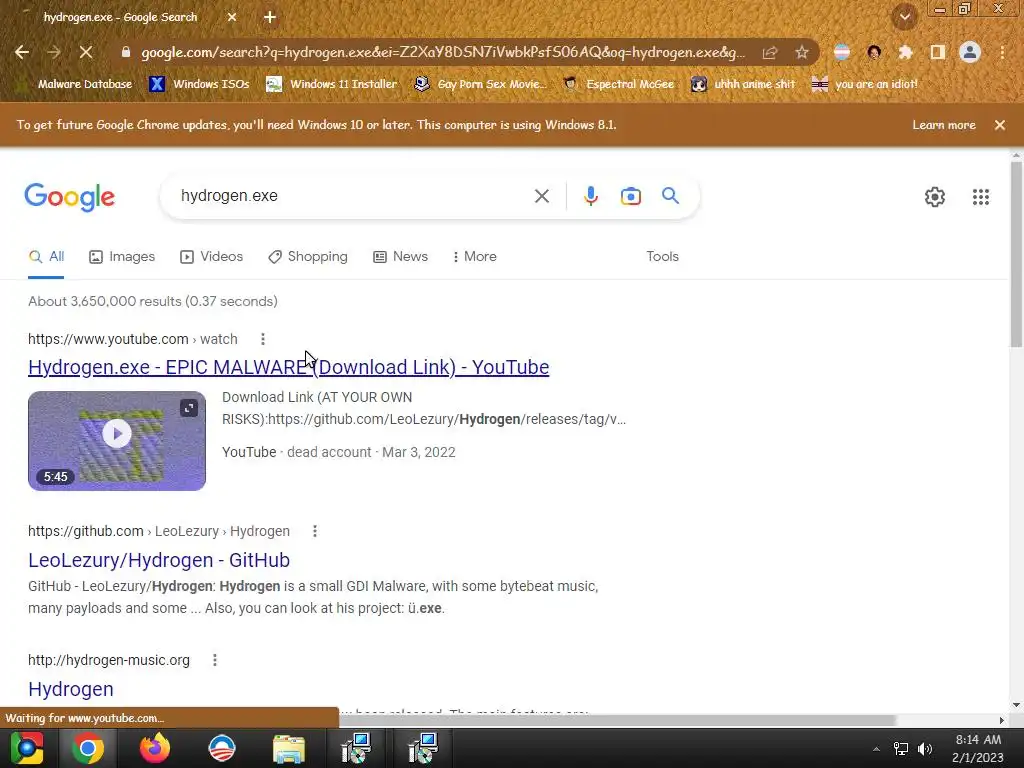The height and width of the screenshot is (768, 1024).
Task: Play the Hydrogen.exe video thumbnail
Action: (x=117, y=434)
